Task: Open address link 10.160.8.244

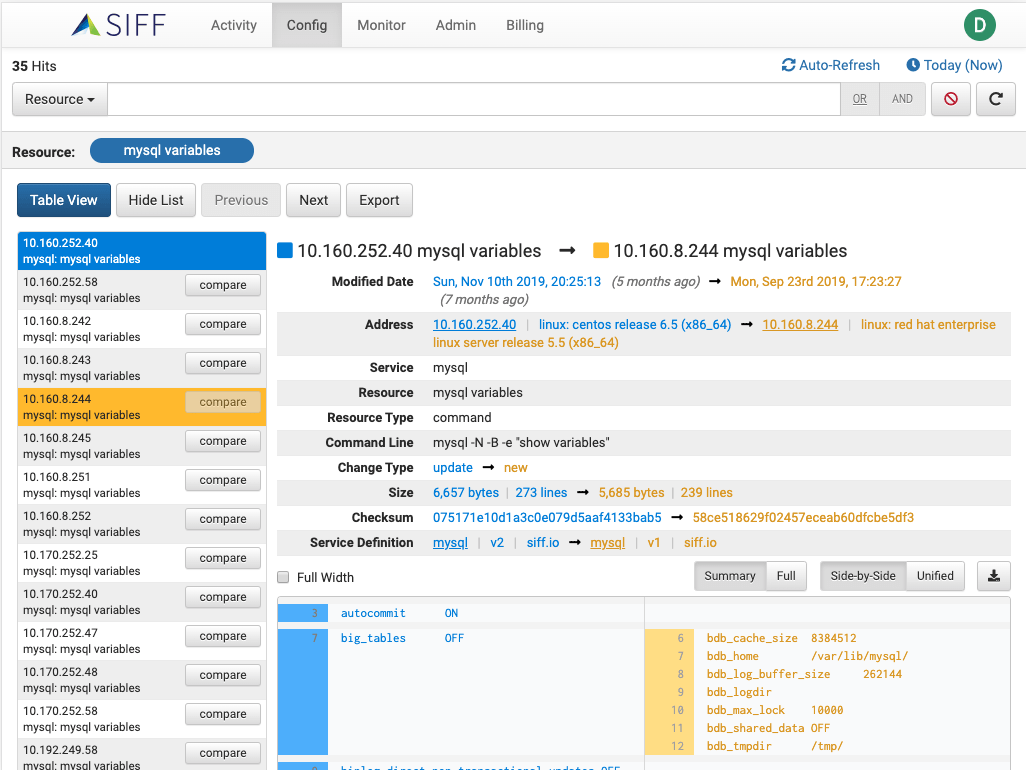Action: tap(800, 324)
